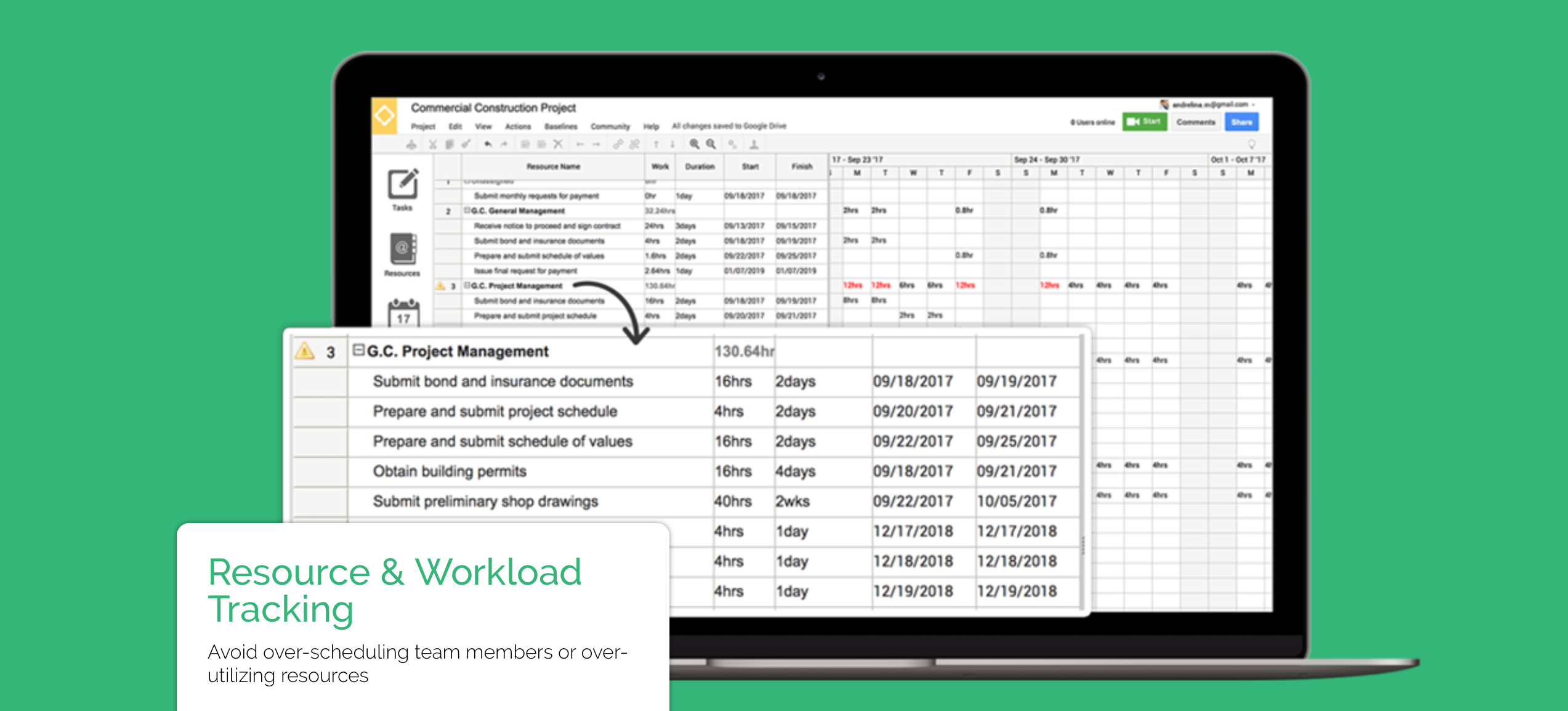Open account dropdown arrow beside the email
Screen dimensions: 1568x711
[1253, 105]
